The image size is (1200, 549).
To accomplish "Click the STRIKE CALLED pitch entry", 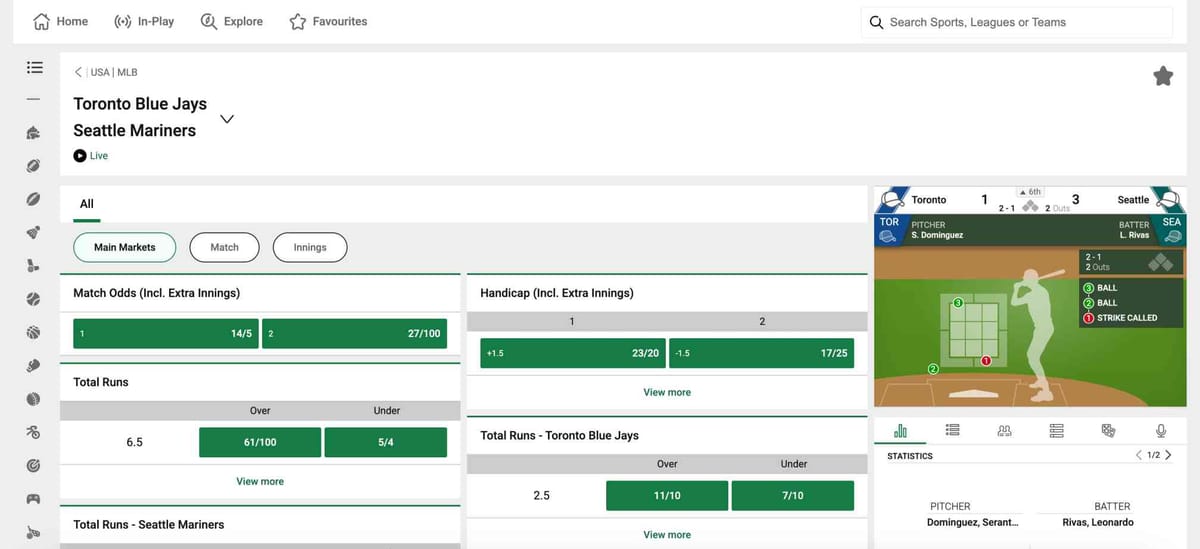I will click(1127, 318).
